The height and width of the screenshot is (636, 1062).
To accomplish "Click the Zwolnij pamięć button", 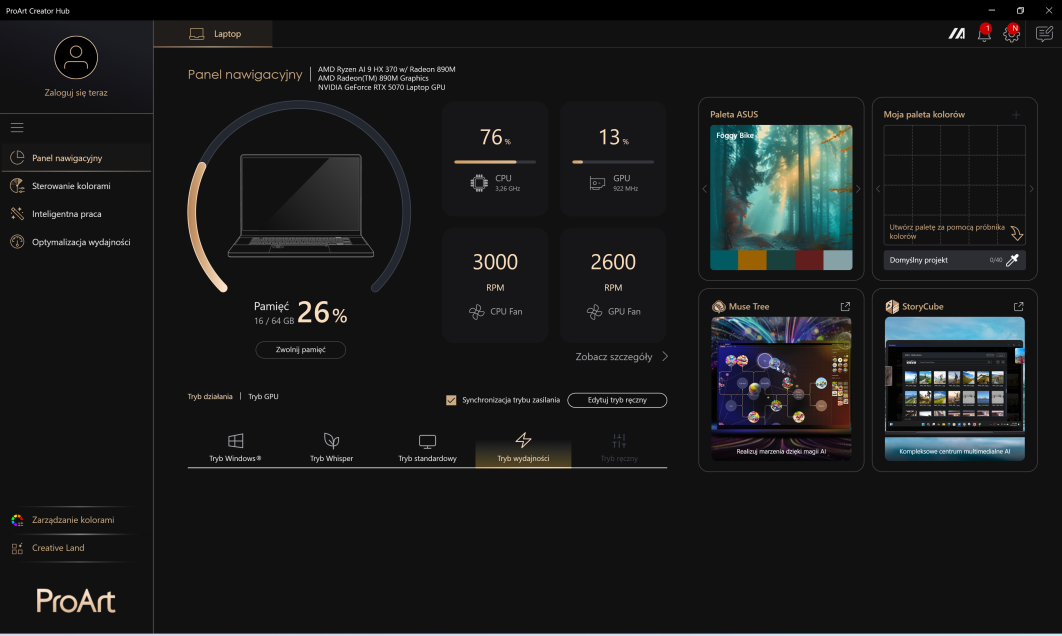I will (x=300, y=350).
